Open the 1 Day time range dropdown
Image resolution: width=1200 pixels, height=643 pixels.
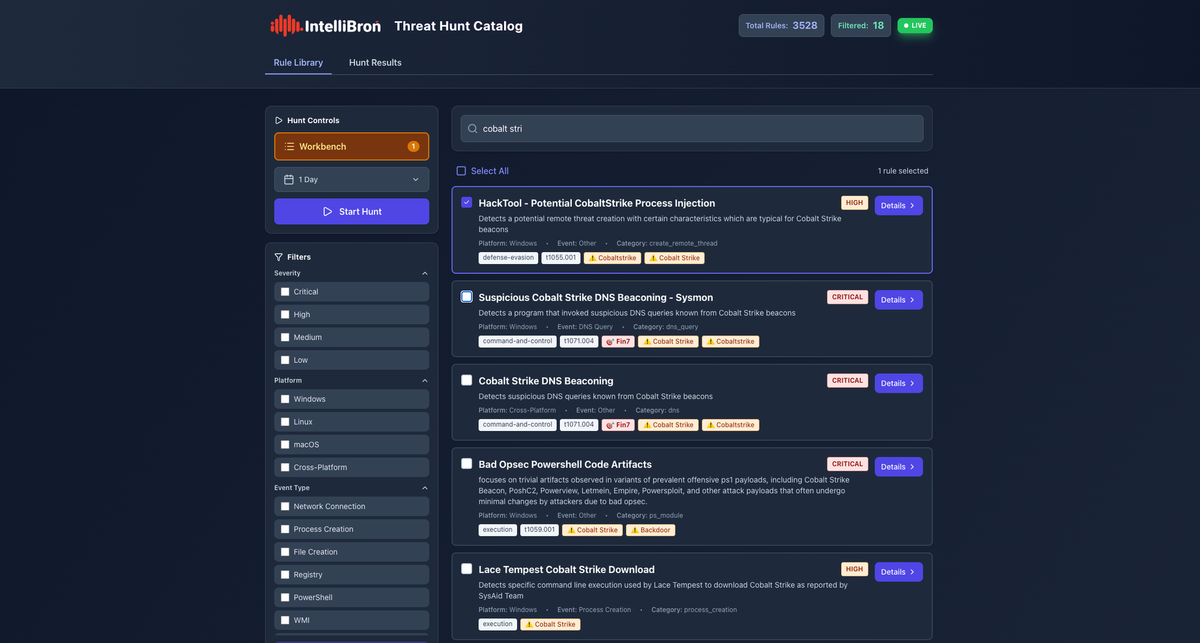351,180
